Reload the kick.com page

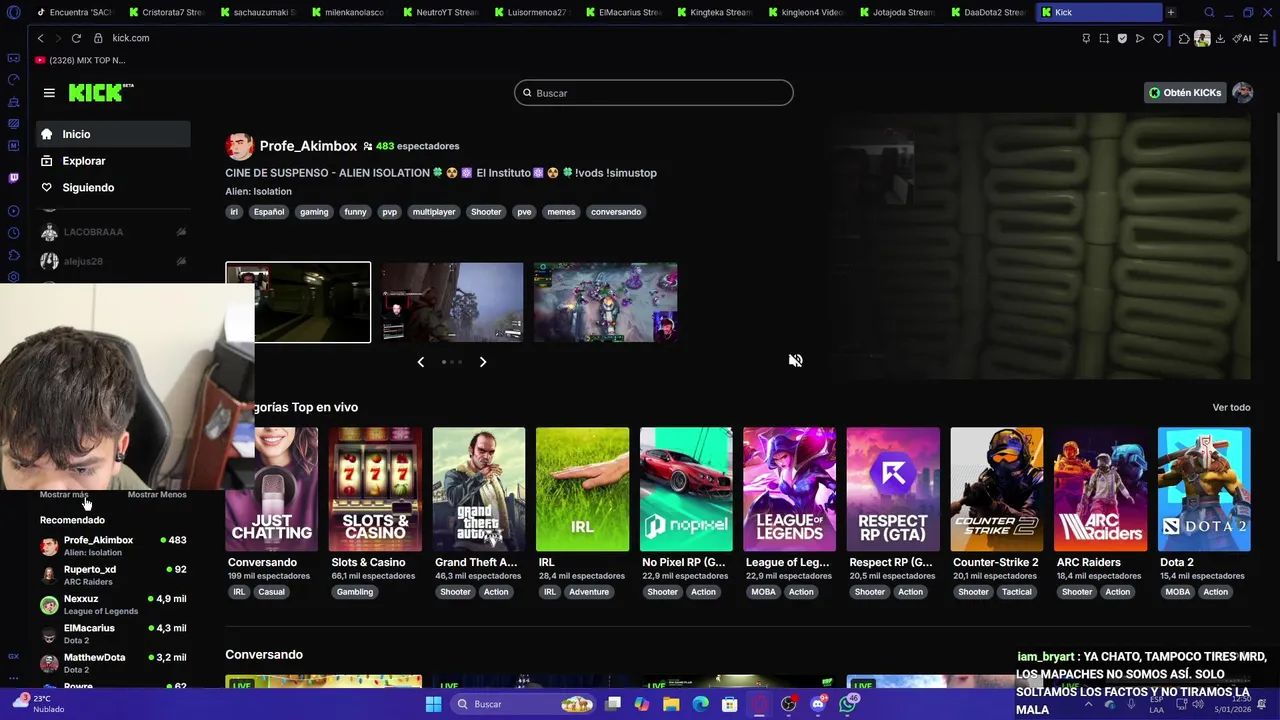click(76, 38)
